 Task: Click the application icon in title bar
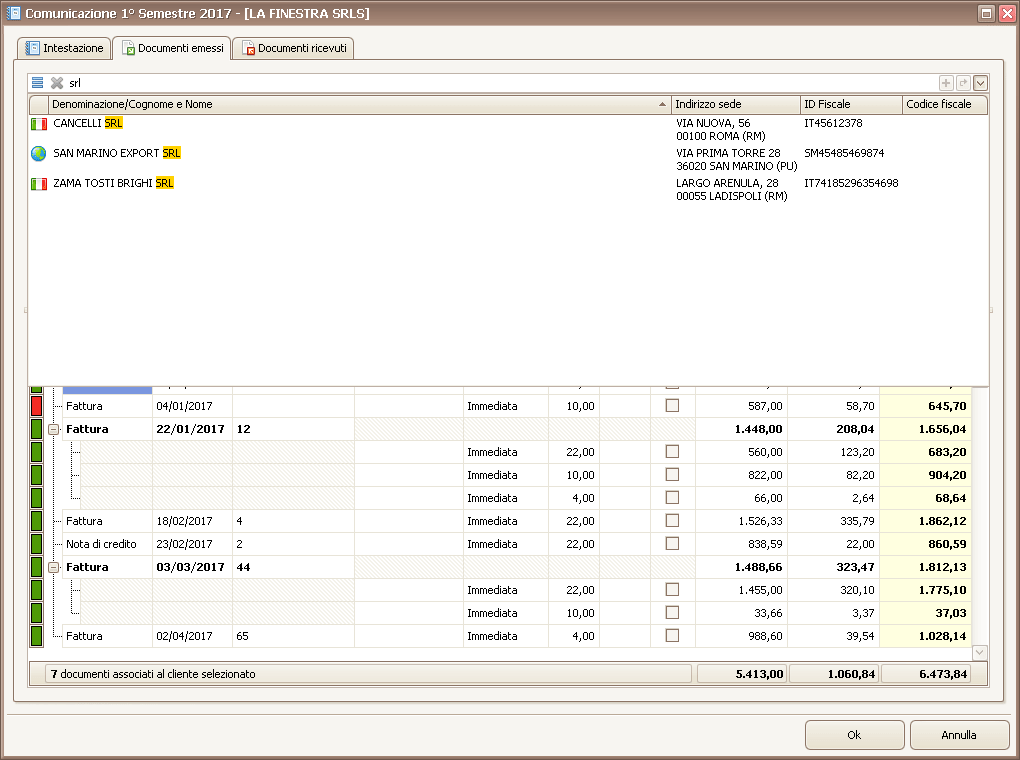pyautogui.click(x=13, y=13)
